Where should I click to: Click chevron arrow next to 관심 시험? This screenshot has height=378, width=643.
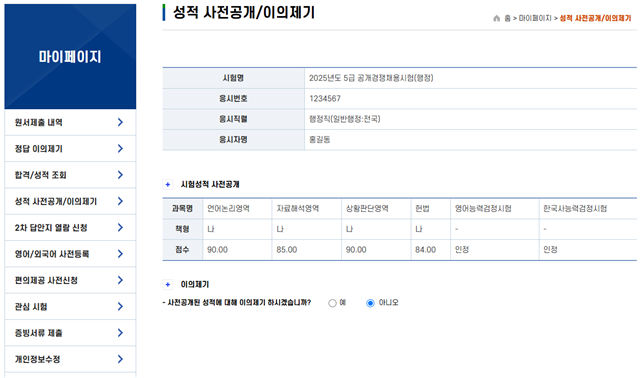(x=120, y=306)
